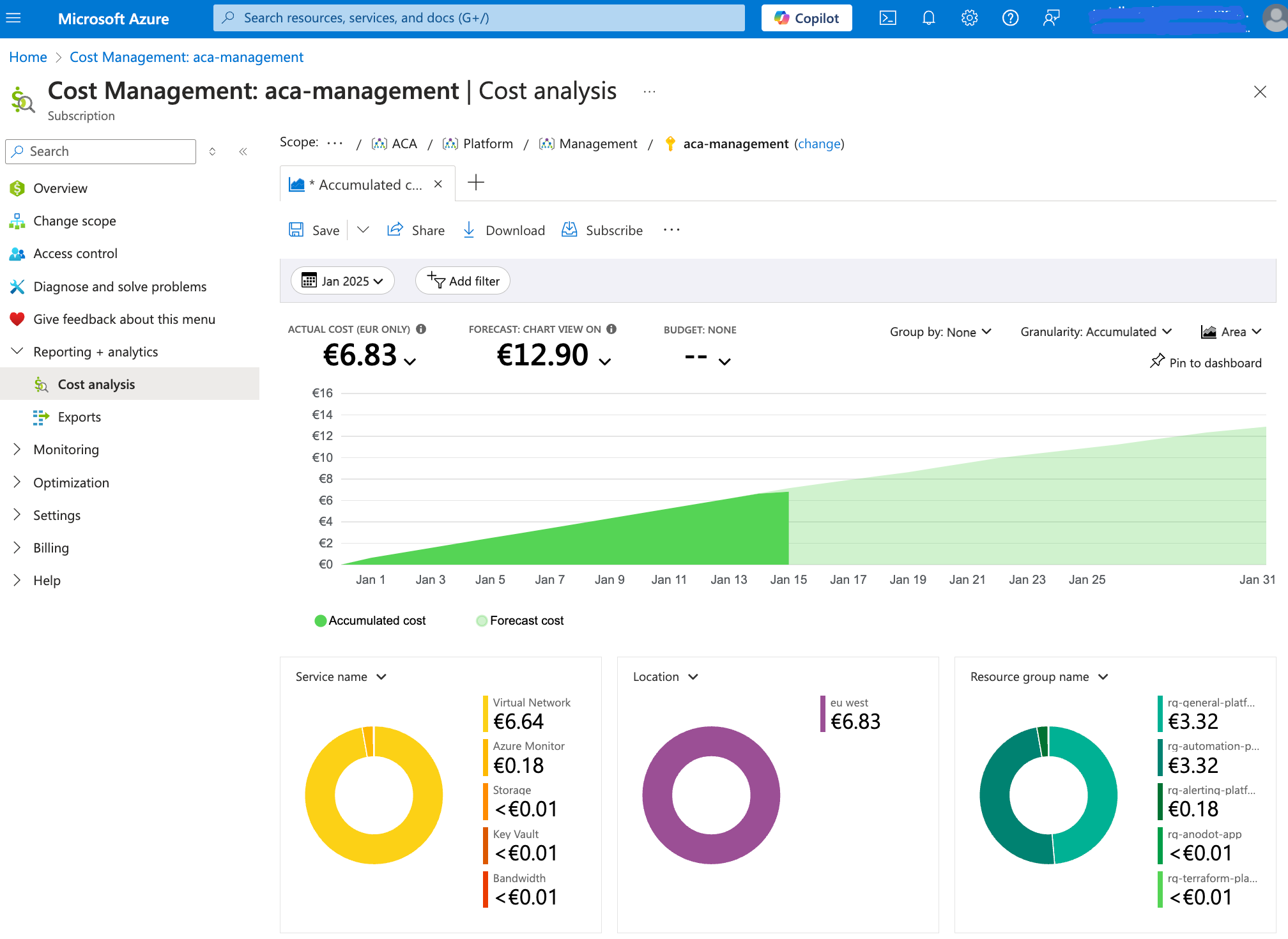Open portal settings gear
The image size is (1288, 939).
(969, 19)
